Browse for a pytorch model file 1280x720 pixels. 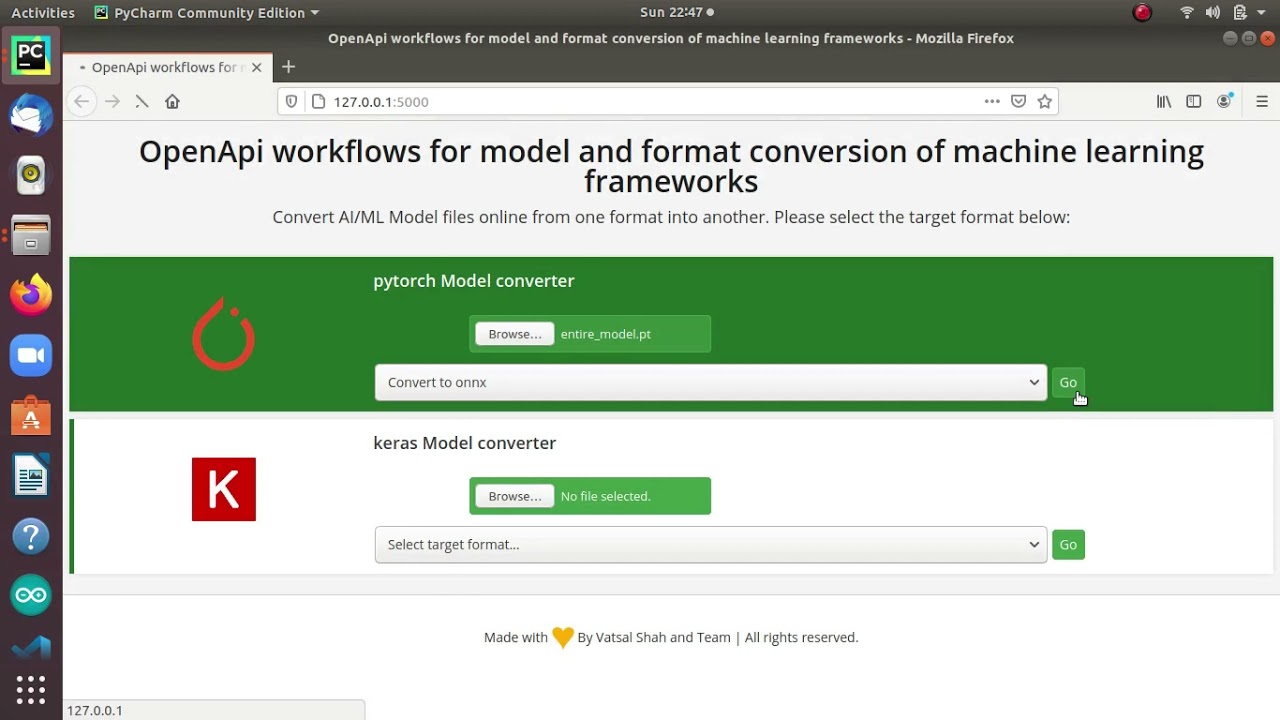[515, 334]
